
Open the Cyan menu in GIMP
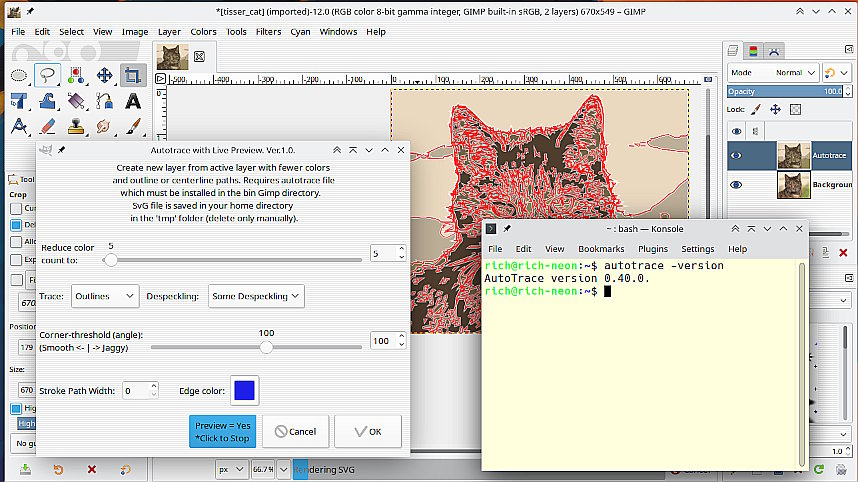(300, 32)
